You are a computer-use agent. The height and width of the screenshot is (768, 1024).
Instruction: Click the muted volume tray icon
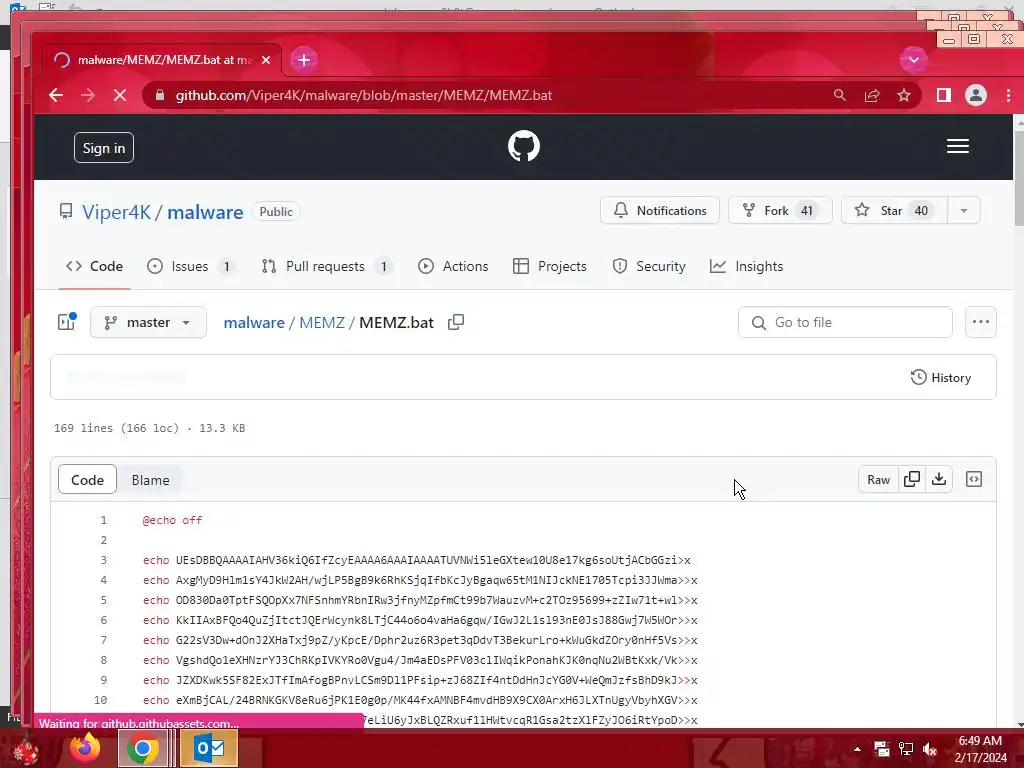930,749
